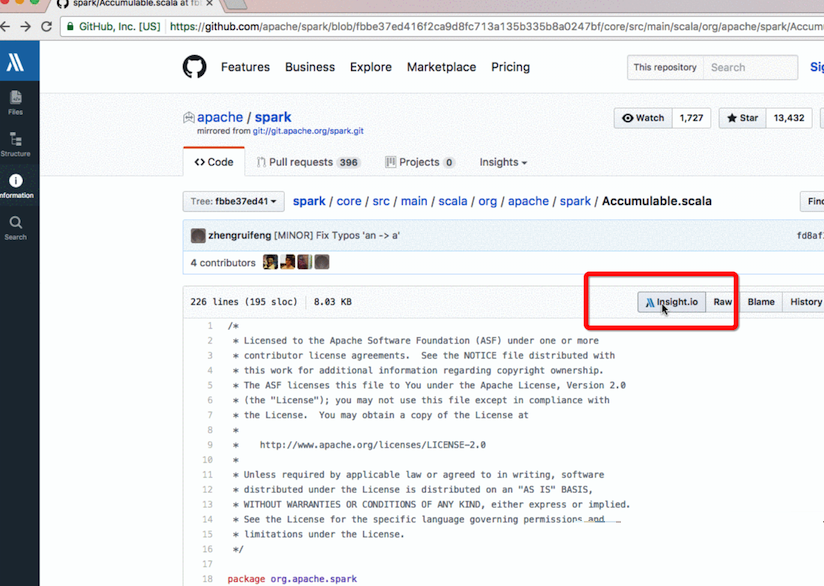Click zhengruifeng's commit avatar
The width and height of the screenshot is (824, 586).
pyautogui.click(x=198, y=235)
